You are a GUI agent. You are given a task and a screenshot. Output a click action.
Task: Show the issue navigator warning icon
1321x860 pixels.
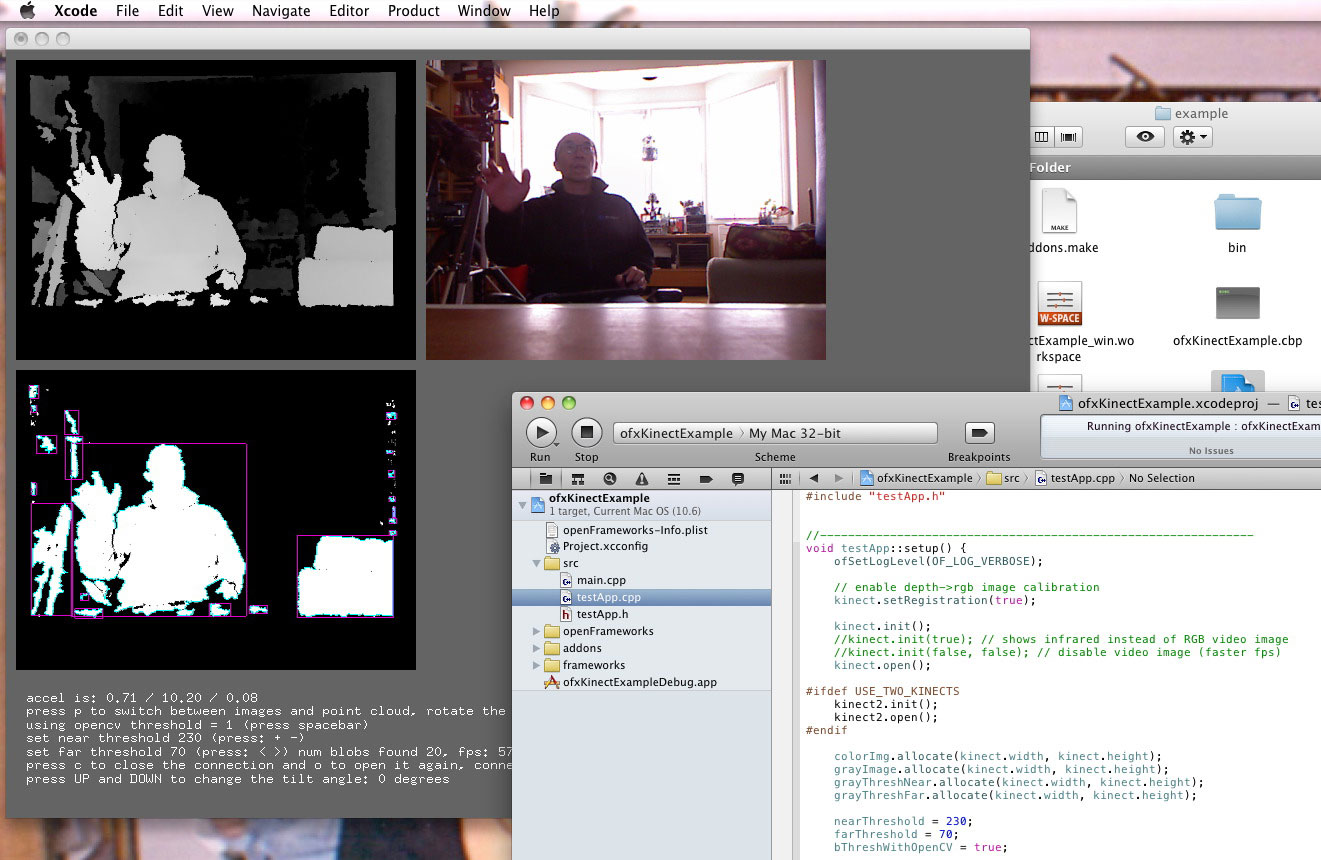(641, 479)
